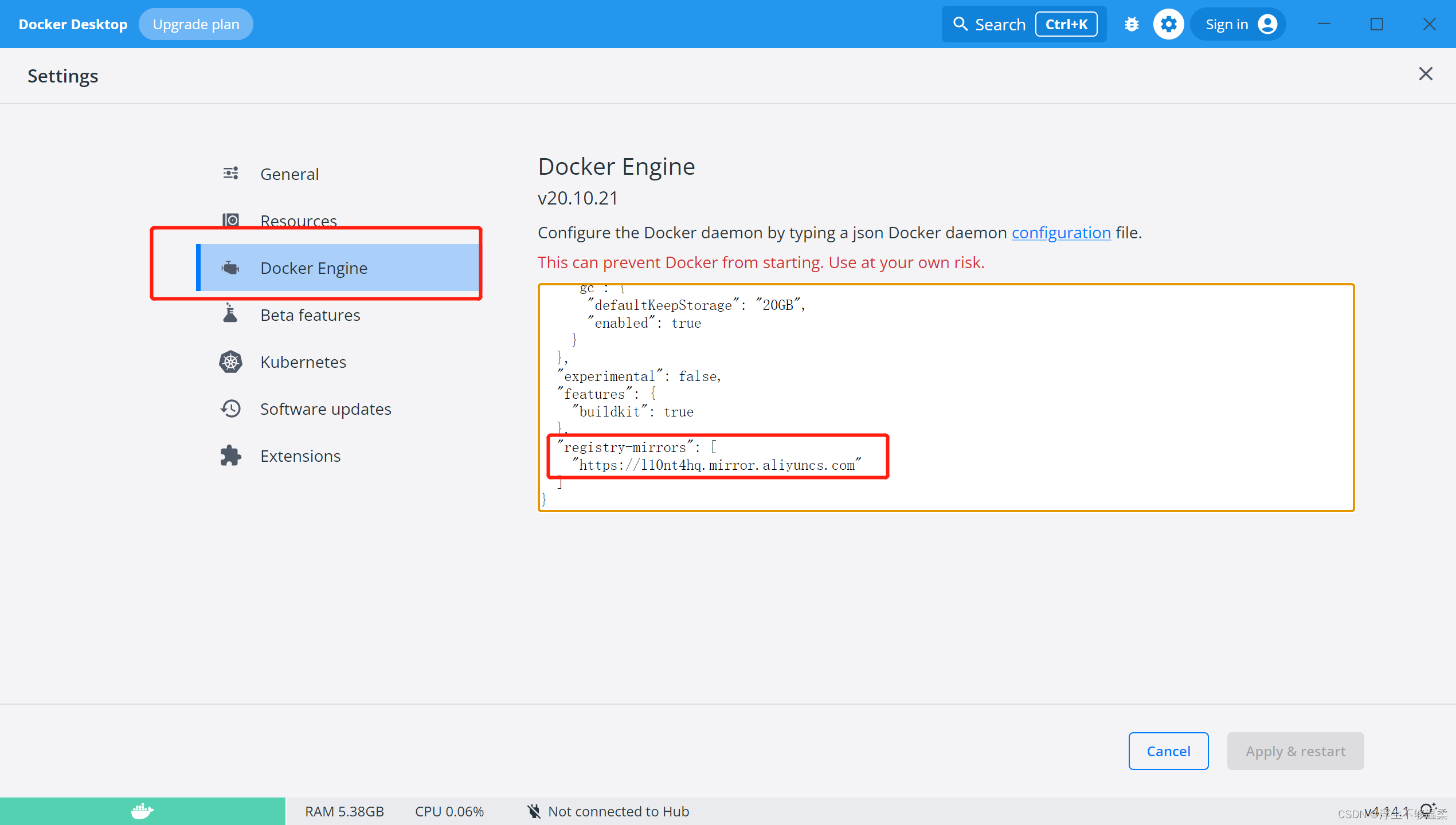Open the configuration documentation link
Image resolution: width=1456 pixels, height=825 pixels.
pos(1061,233)
